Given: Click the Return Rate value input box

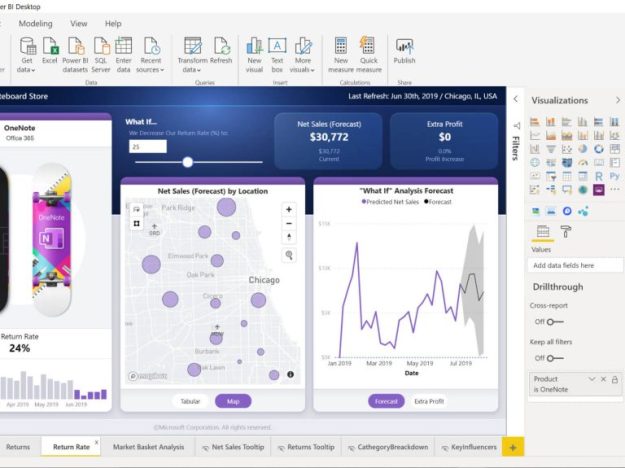Looking at the screenshot, I should [x=147, y=147].
